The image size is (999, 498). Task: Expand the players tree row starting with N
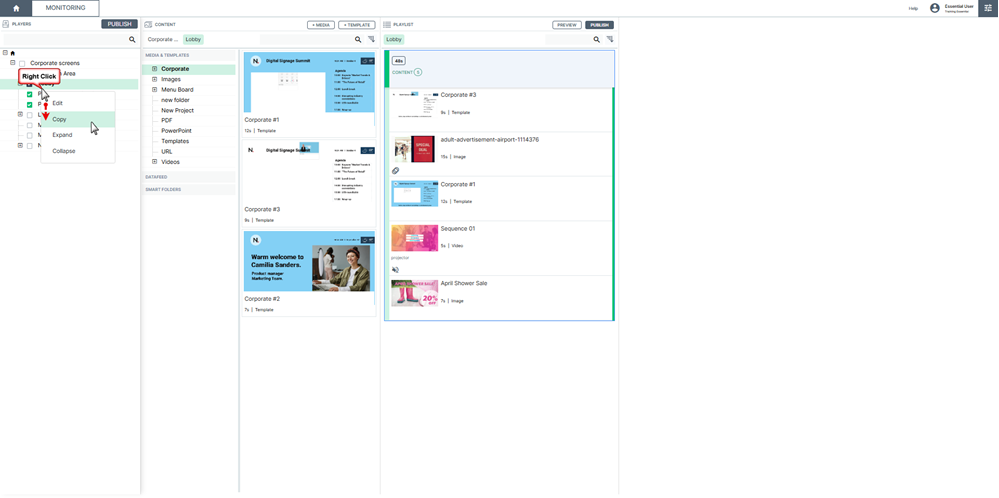click(20, 145)
